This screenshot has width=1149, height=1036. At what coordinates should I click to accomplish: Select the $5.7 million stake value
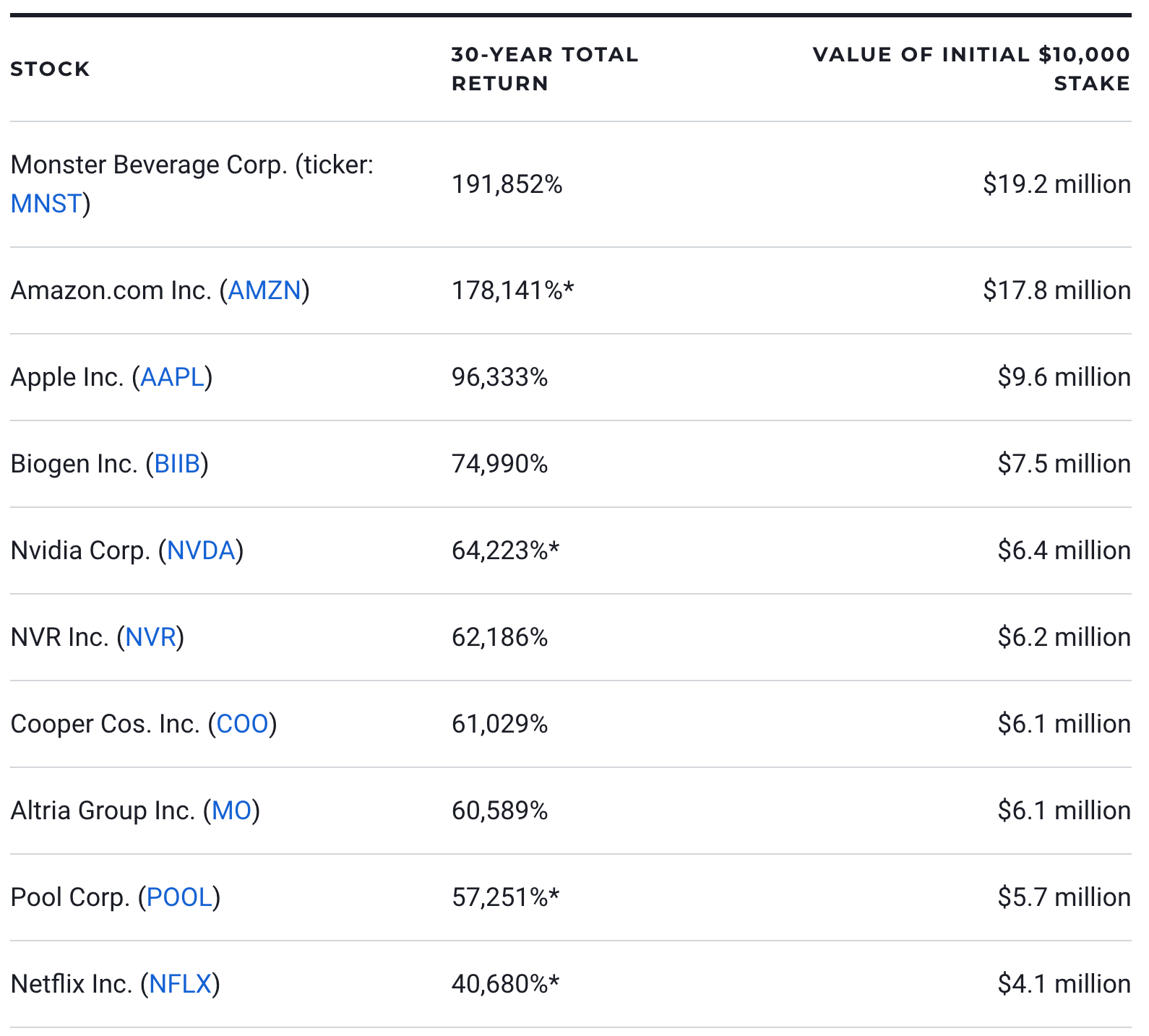tap(1064, 897)
